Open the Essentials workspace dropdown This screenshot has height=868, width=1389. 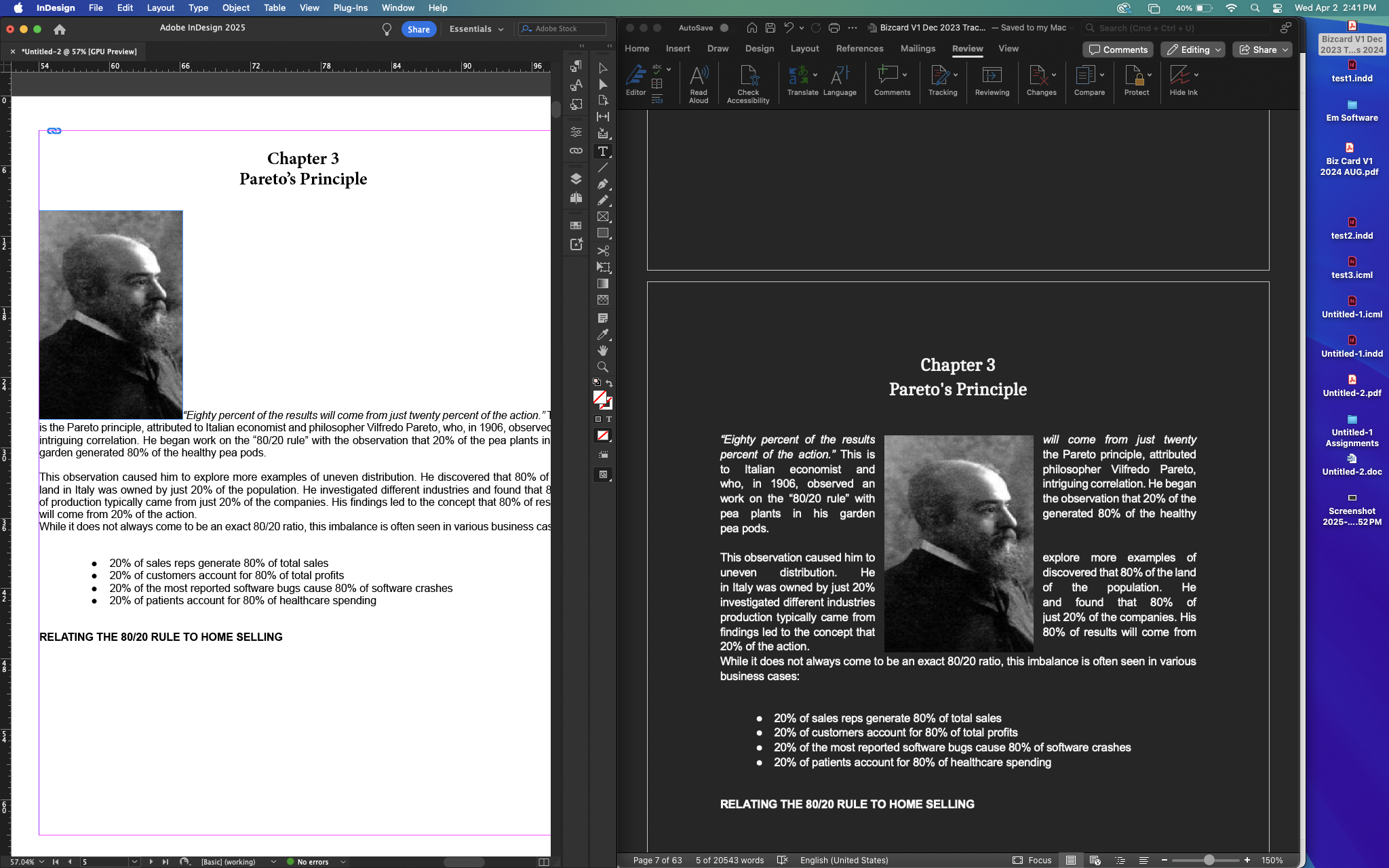tap(477, 28)
